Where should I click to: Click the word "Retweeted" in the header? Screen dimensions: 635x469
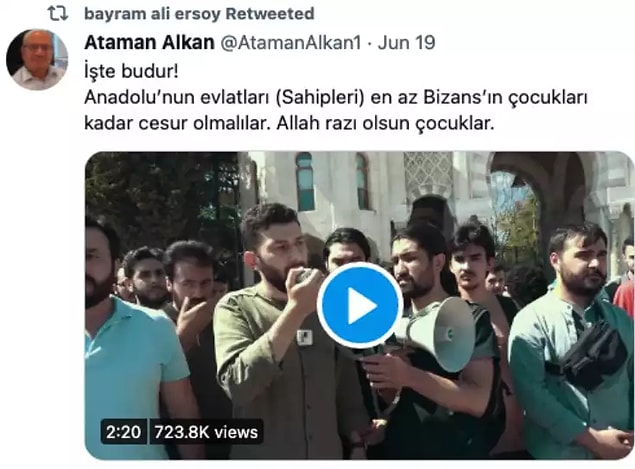(270, 14)
